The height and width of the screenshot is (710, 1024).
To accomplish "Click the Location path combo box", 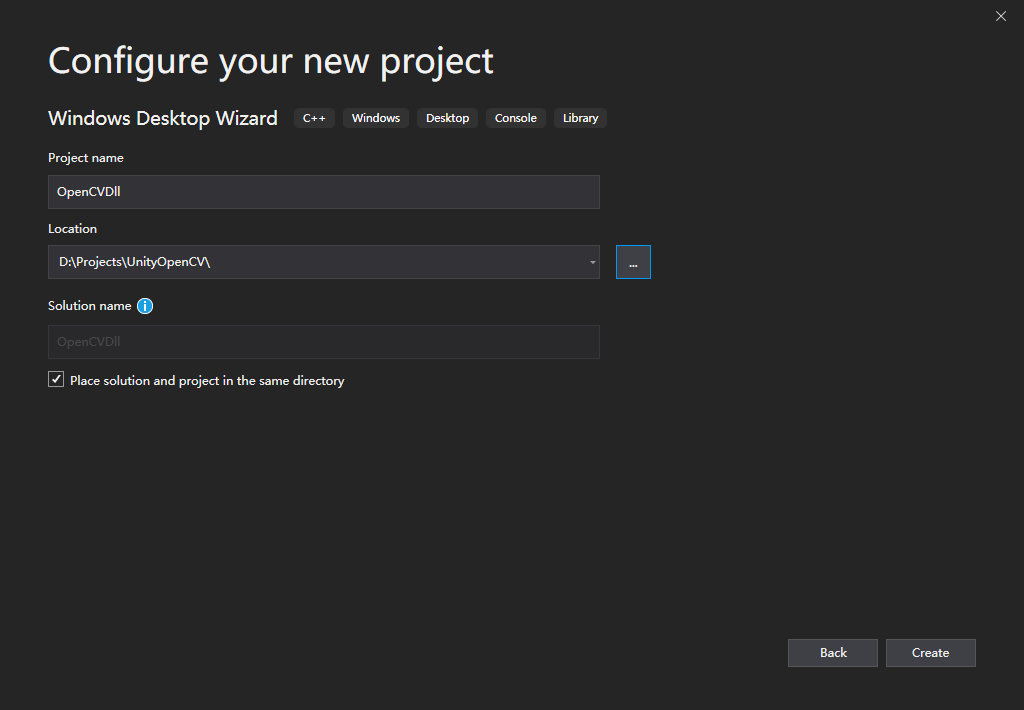I will click(310, 262).
